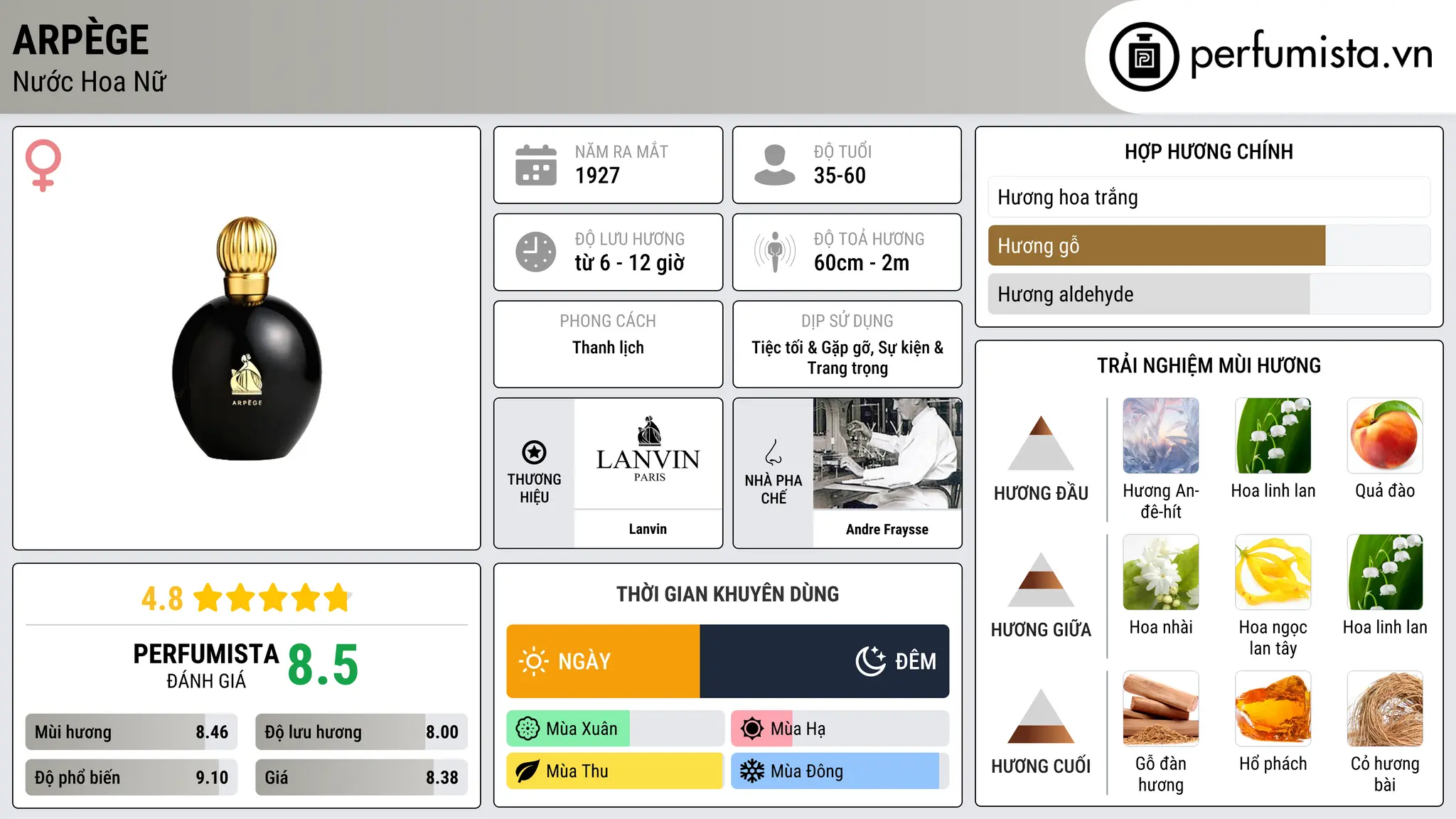Click the Andre Fraysse perfumer photo

(x=887, y=454)
